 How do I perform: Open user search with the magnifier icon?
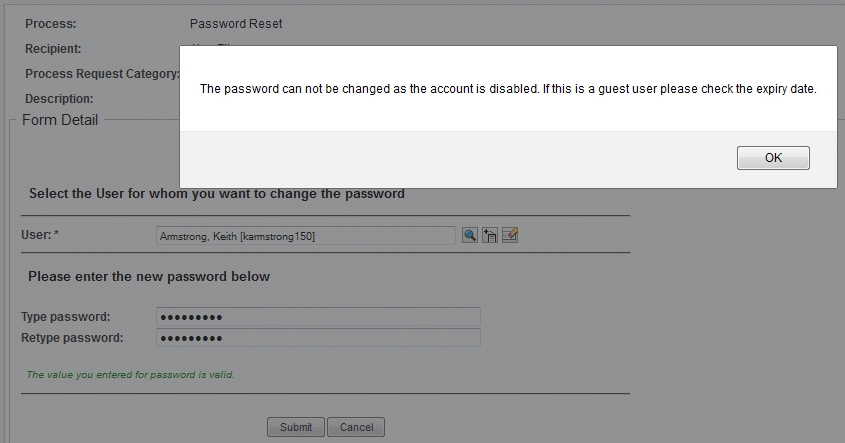470,235
